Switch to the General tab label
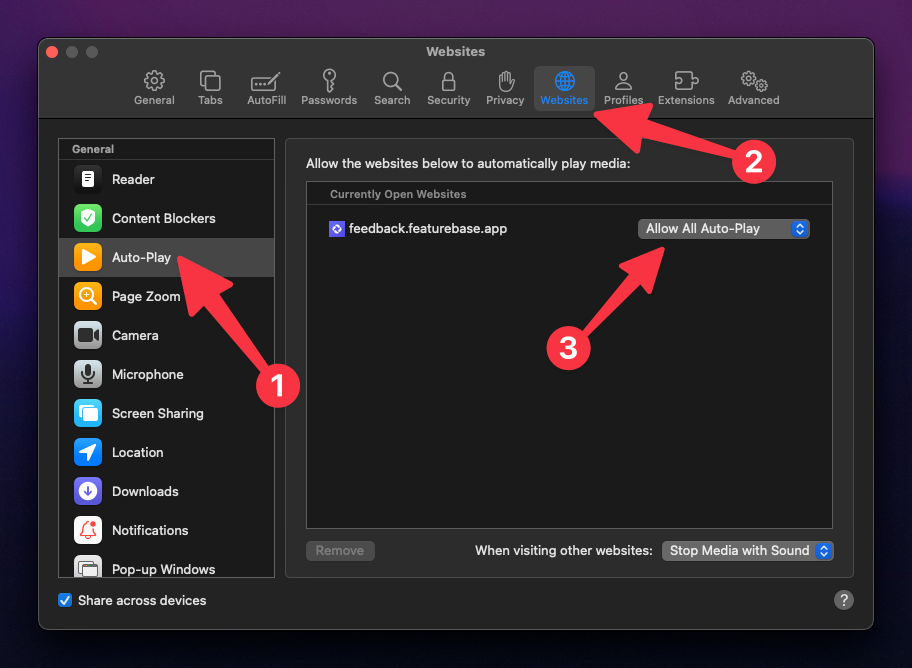The width and height of the screenshot is (912, 668). tap(154, 100)
